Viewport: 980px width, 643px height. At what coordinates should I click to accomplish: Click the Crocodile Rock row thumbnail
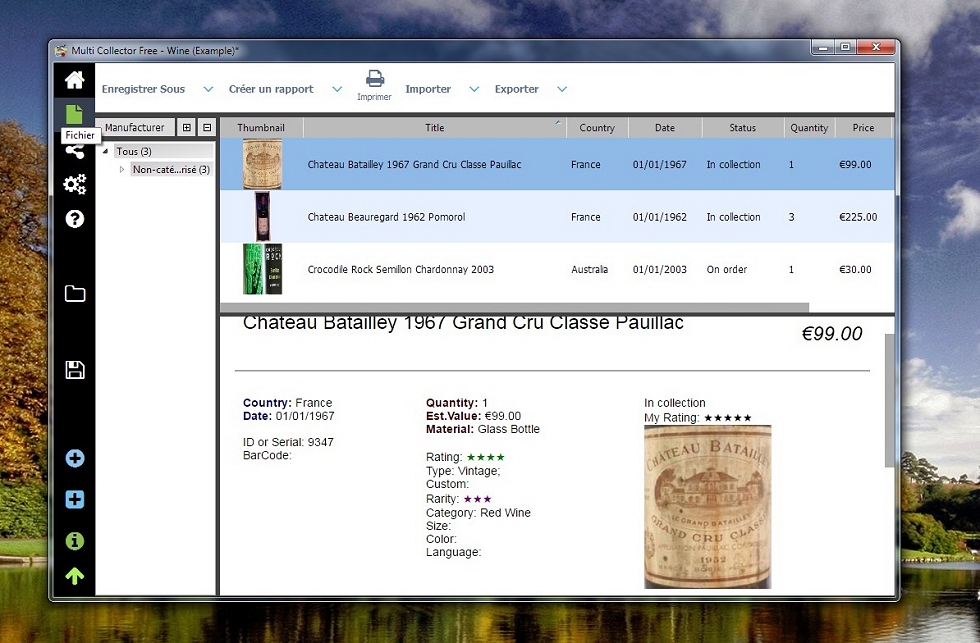pyautogui.click(x=262, y=269)
